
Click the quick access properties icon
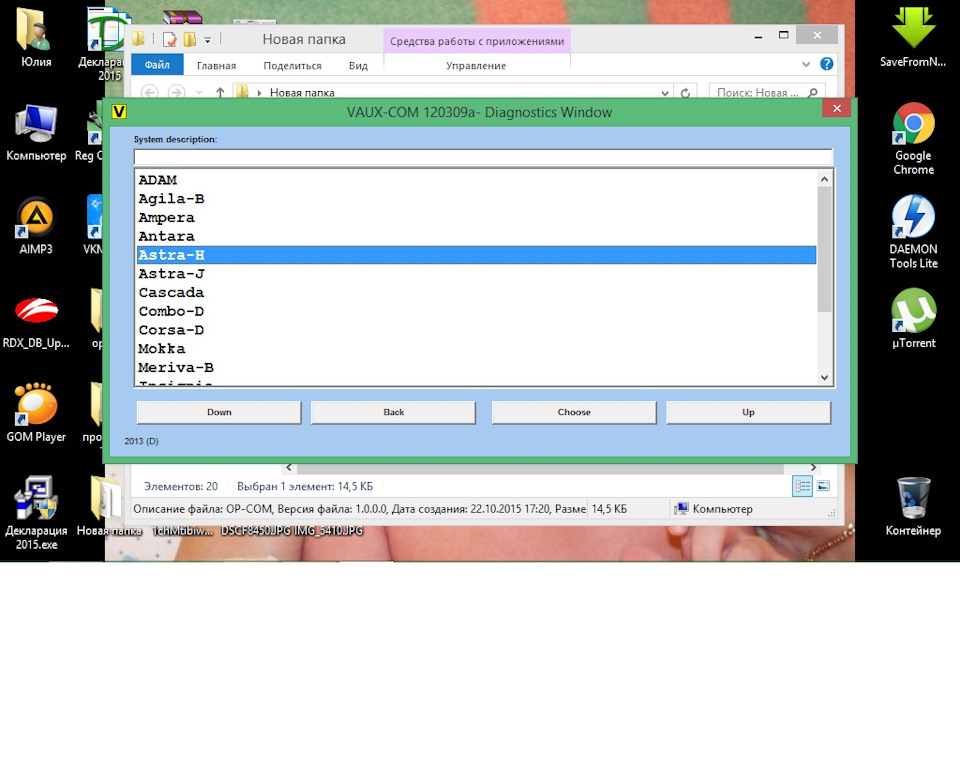[170, 40]
